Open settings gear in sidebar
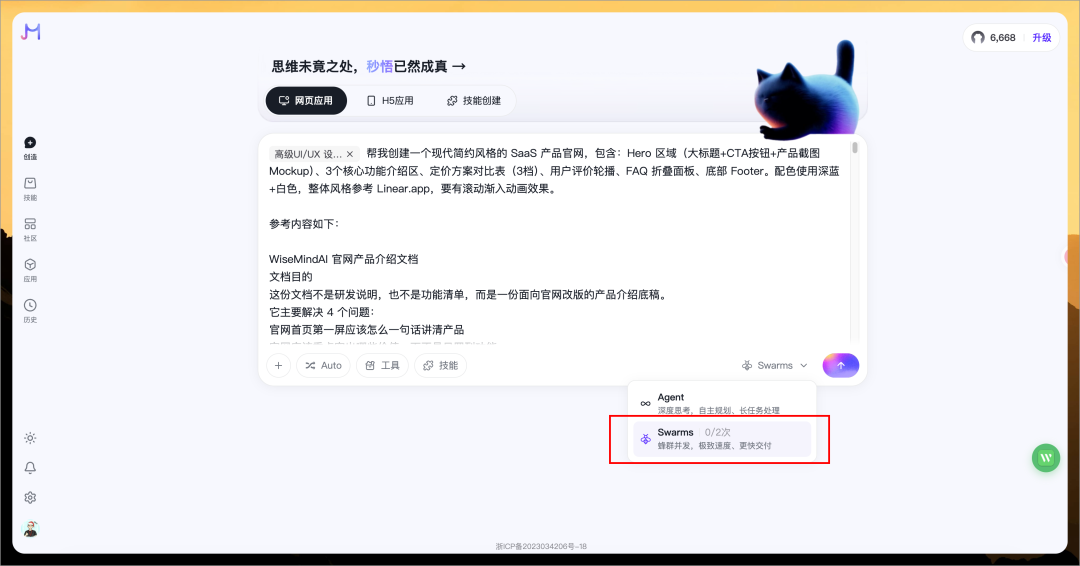1080x566 pixels. click(30, 497)
